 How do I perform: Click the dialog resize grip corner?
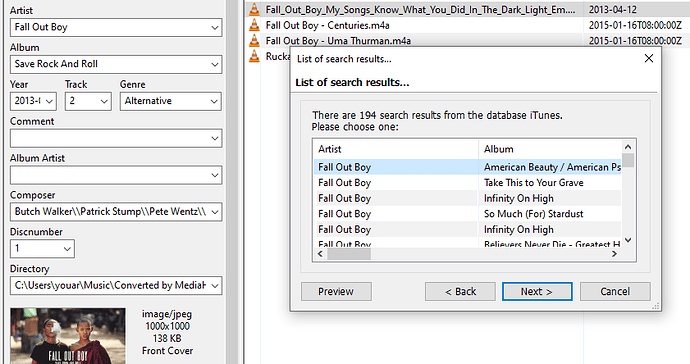tap(656, 306)
